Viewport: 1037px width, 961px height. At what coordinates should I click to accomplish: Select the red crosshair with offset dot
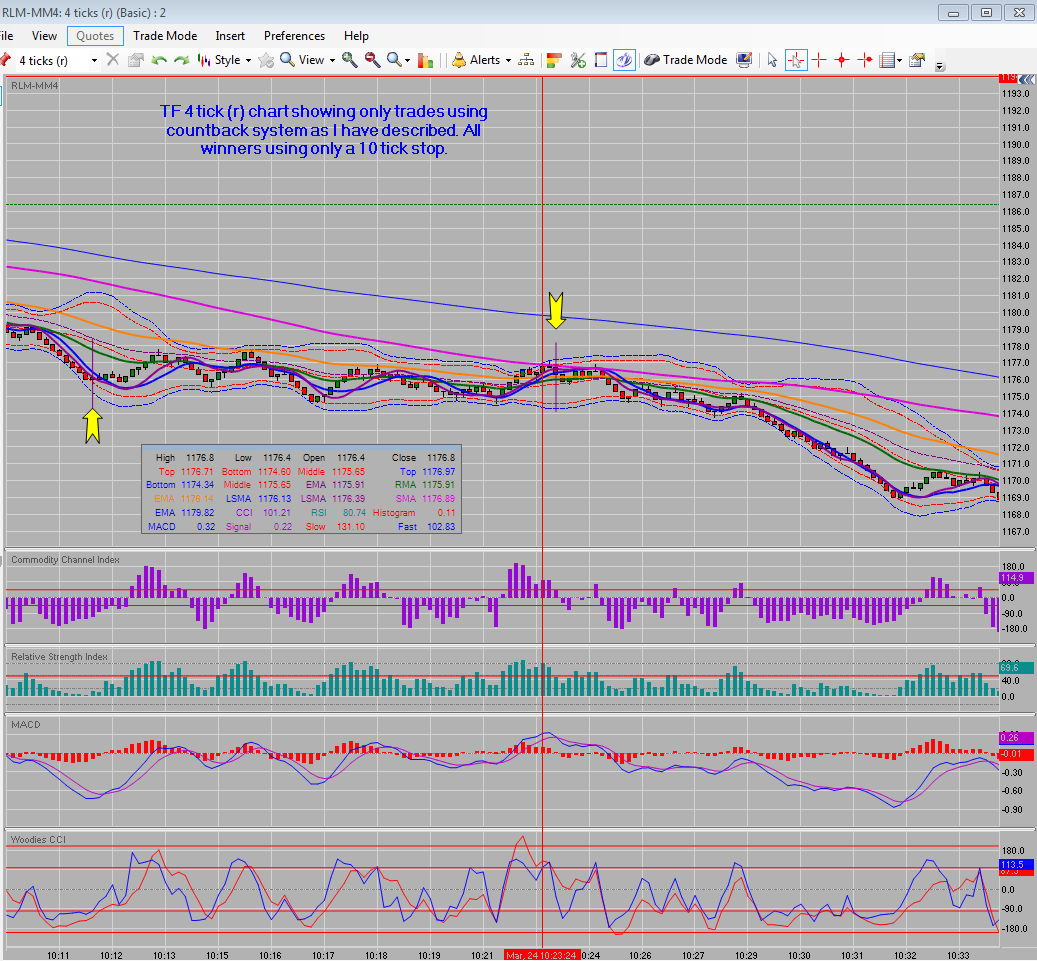click(865, 60)
